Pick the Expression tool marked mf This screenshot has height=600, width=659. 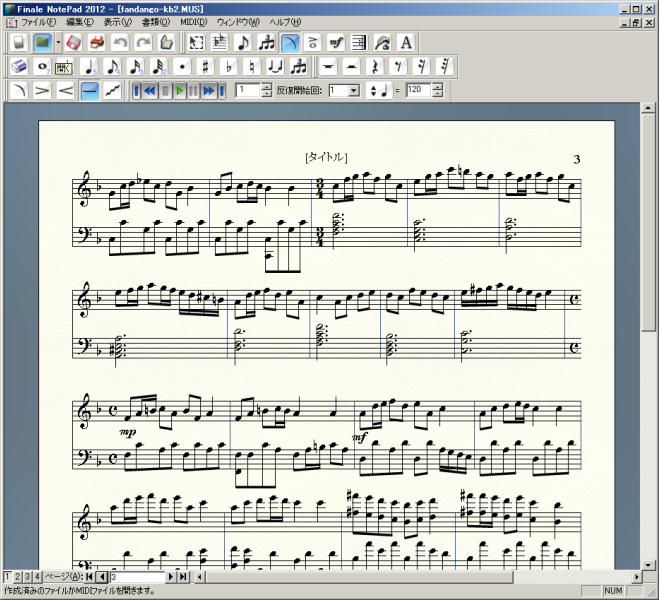(336, 42)
